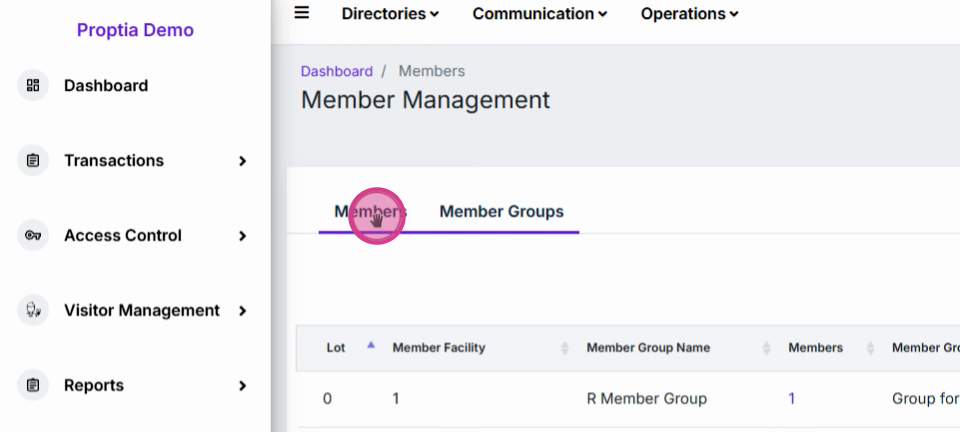Click the Transactions clipboard icon

pyautogui.click(x=33, y=161)
